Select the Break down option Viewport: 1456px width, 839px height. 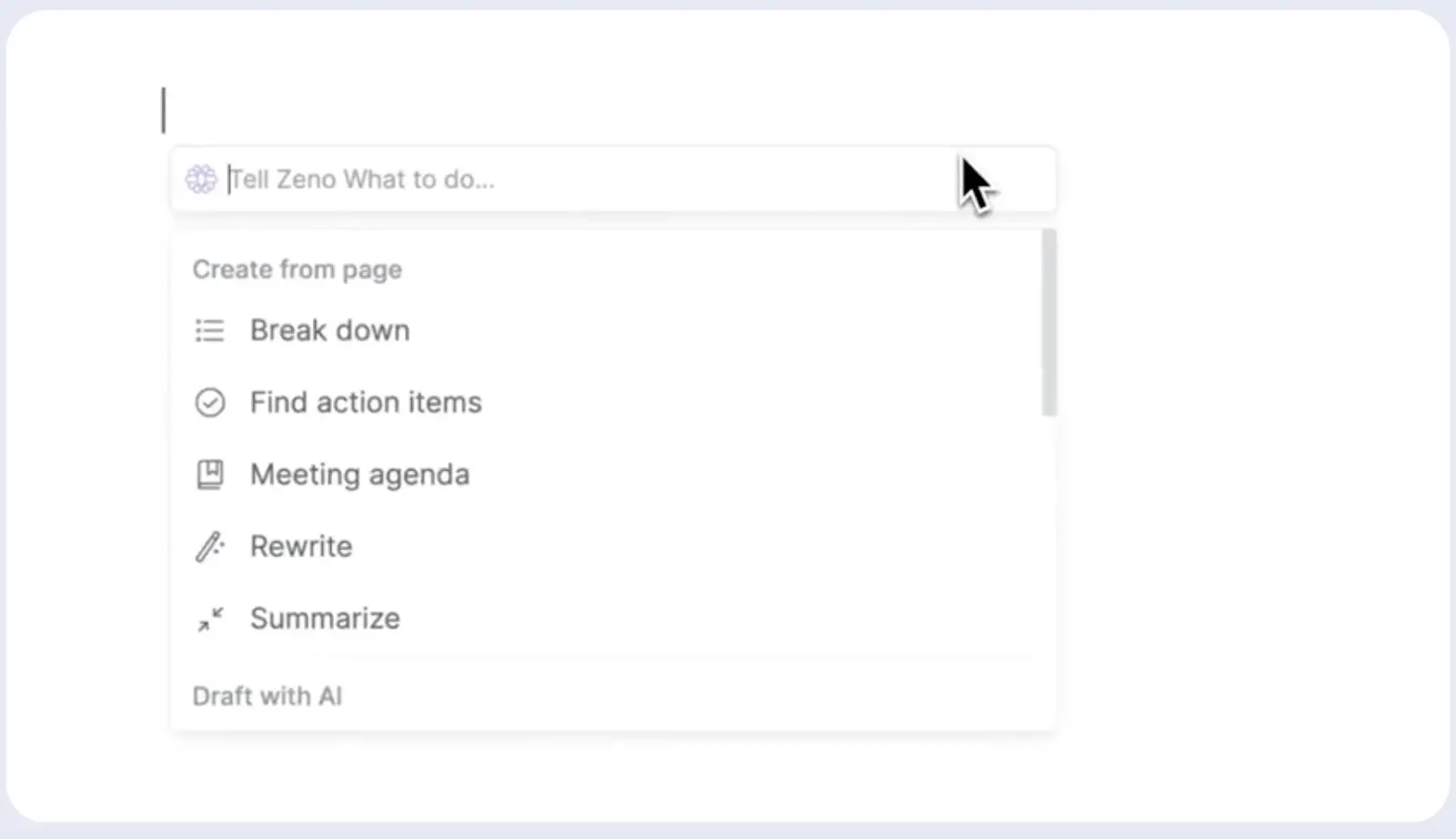coord(606,330)
